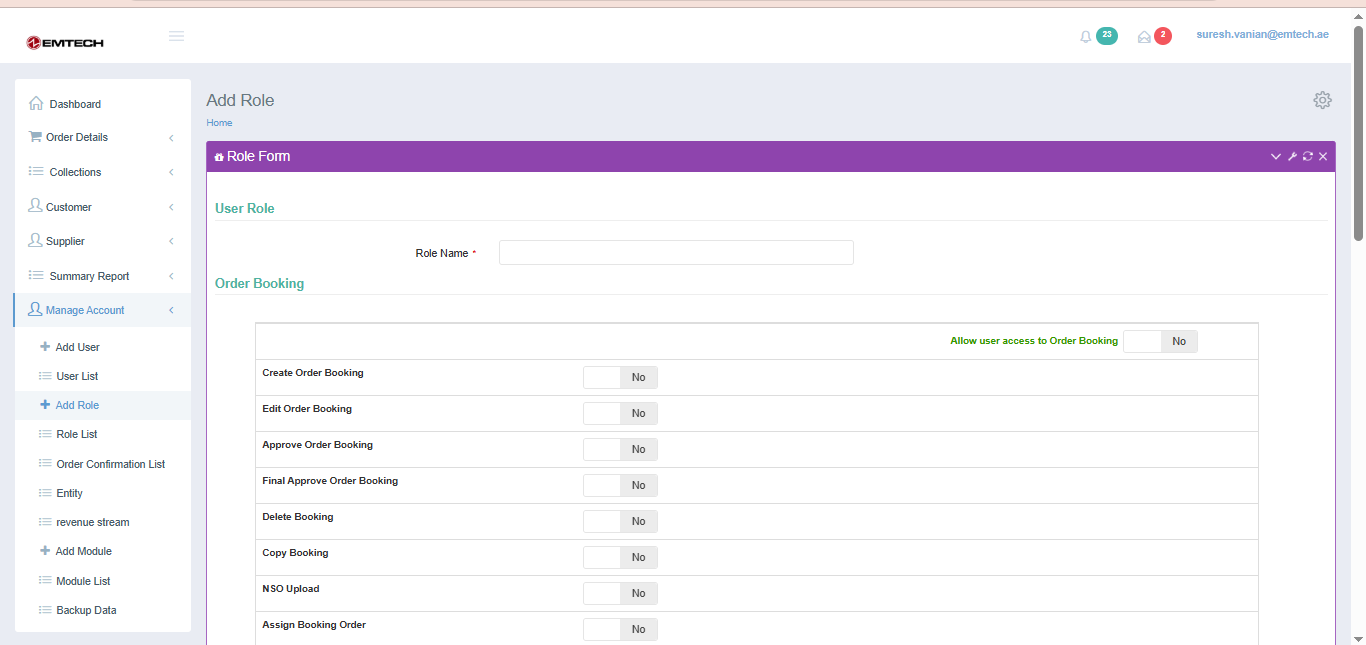Viewport: 1366px width, 645px height.
Task: Click the notification bell icon
Action: click(x=1086, y=37)
